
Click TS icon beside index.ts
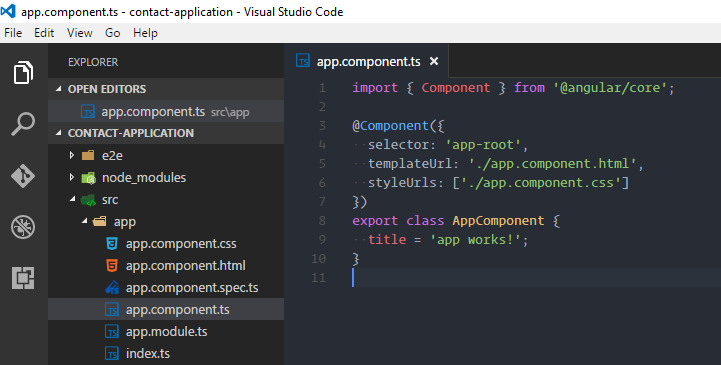(112, 354)
